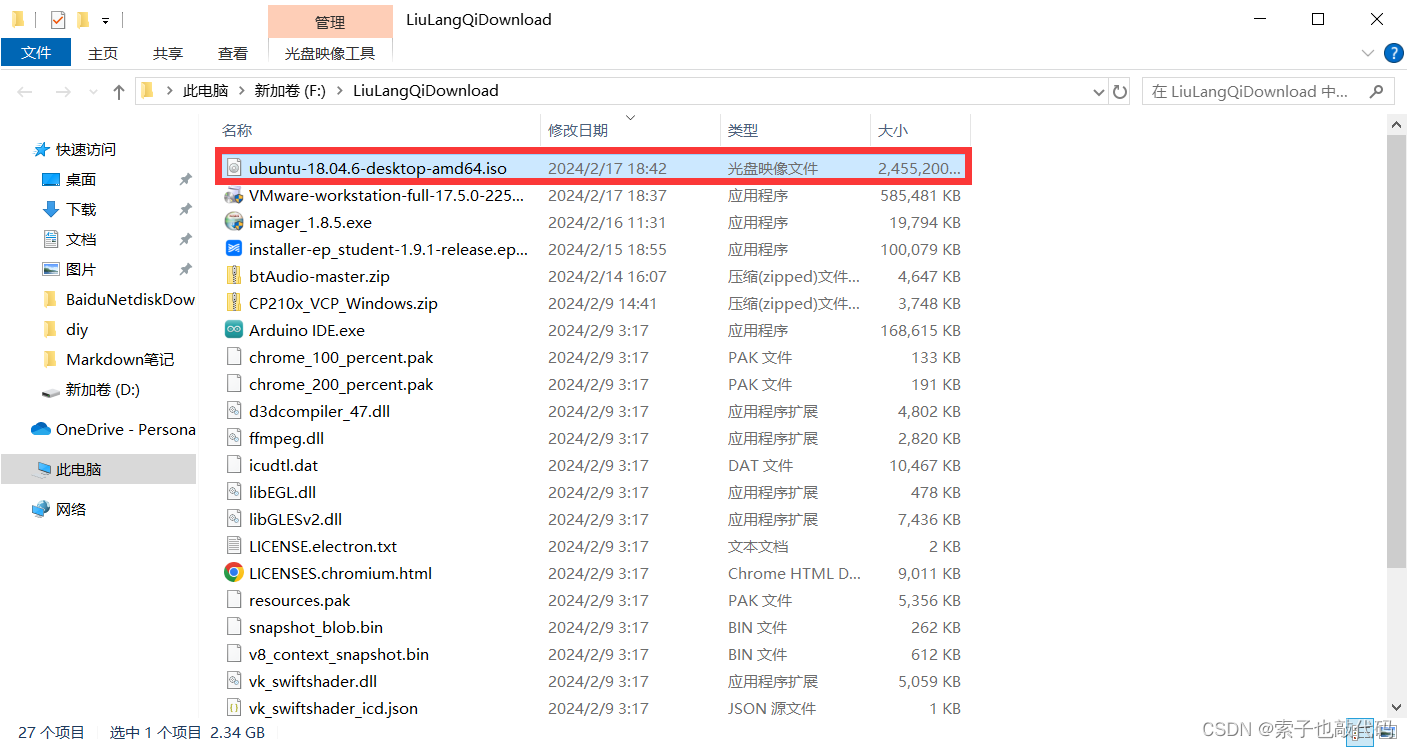Viewport: 1408px width, 748px height.
Task: Switch to the 查看 ribbon tab
Action: click(233, 53)
